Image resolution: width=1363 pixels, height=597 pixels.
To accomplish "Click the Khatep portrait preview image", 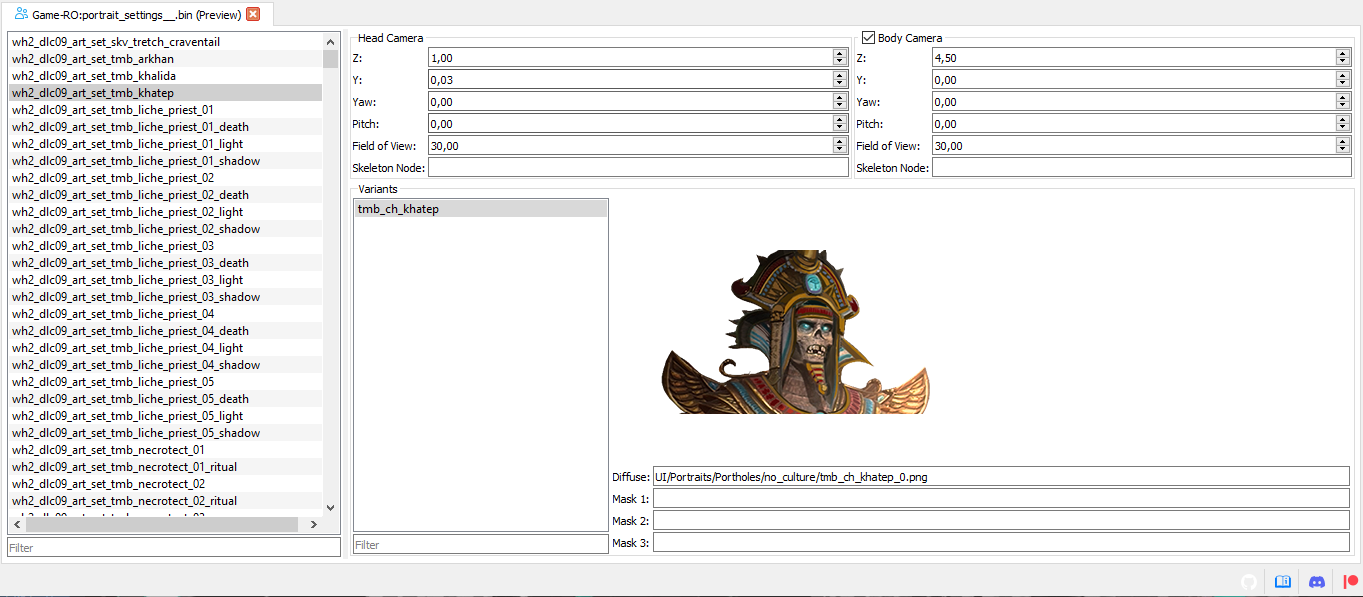I will click(x=795, y=332).
